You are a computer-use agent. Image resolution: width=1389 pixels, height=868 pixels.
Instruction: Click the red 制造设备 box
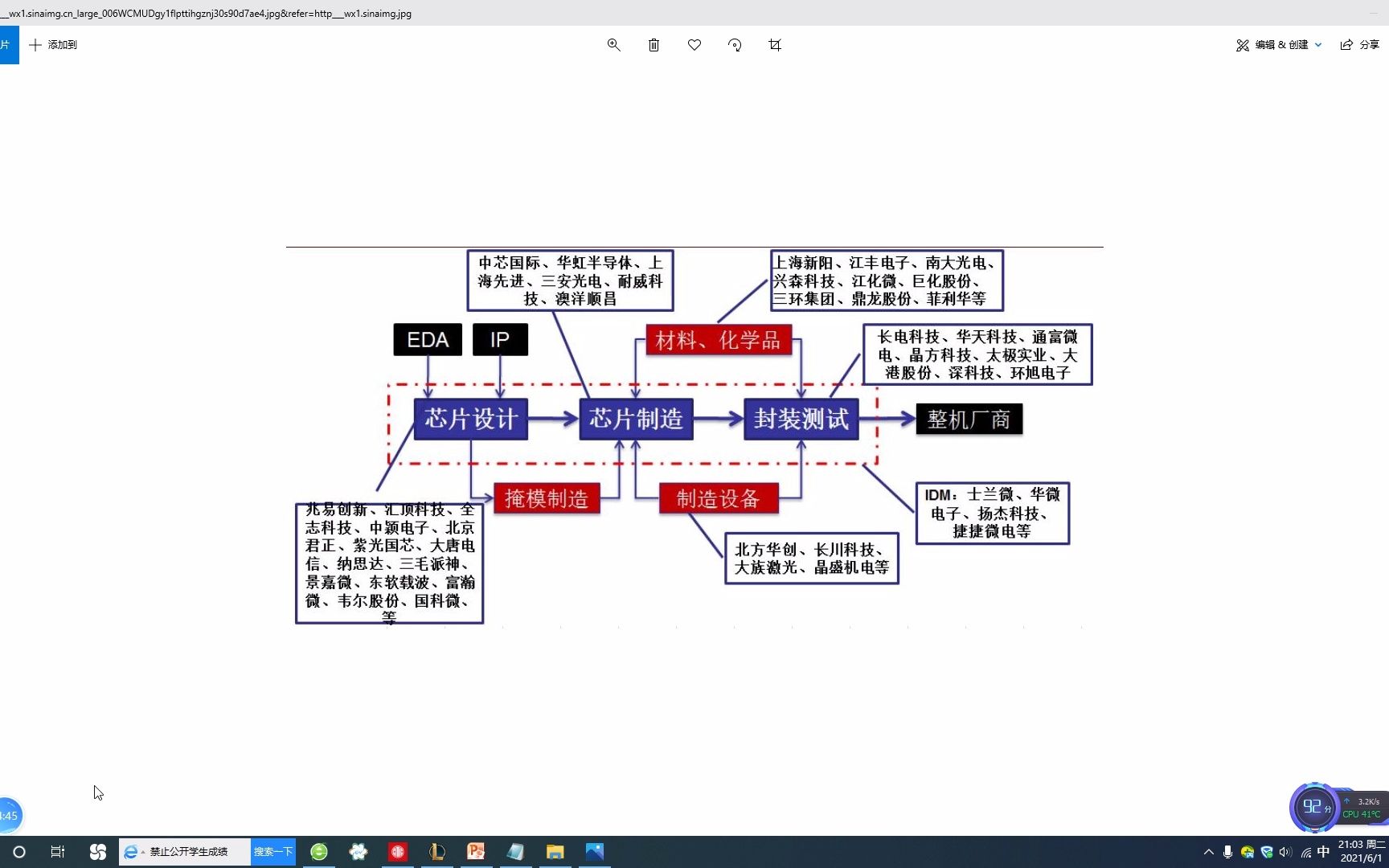[x=719, y=498]
